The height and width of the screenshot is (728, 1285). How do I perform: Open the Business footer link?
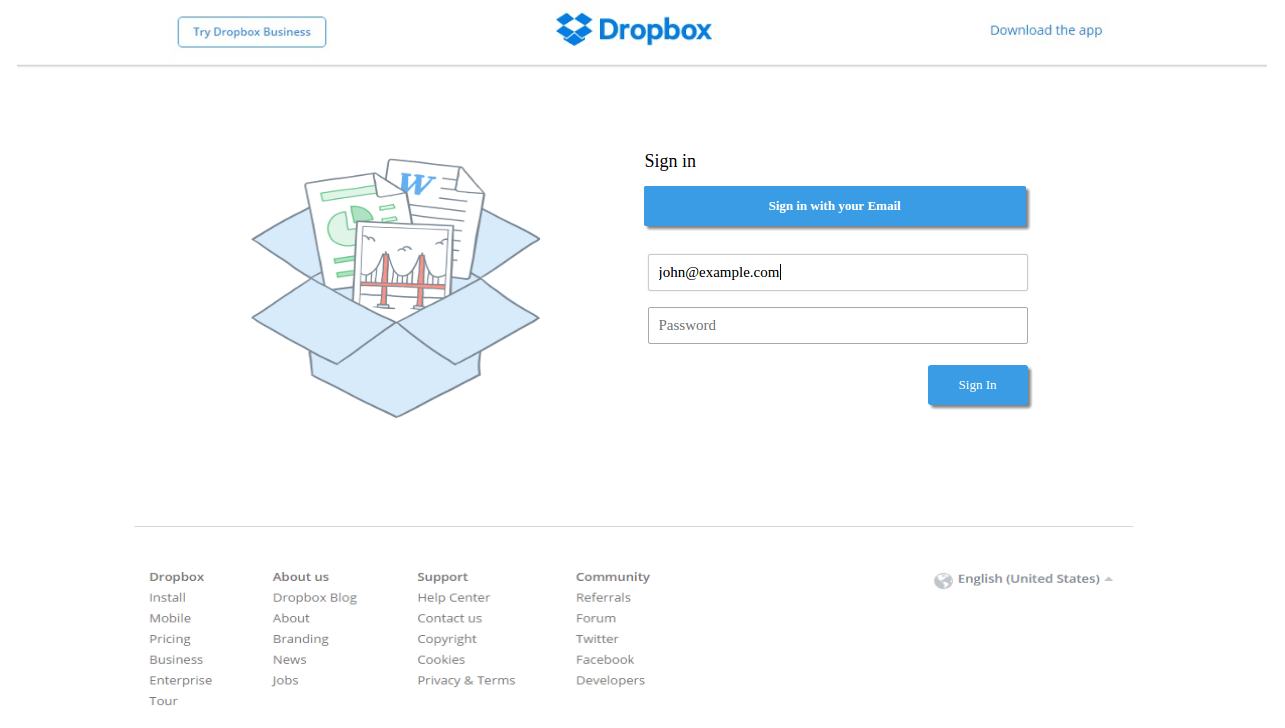pyautogui.click(x=176, y=659)
